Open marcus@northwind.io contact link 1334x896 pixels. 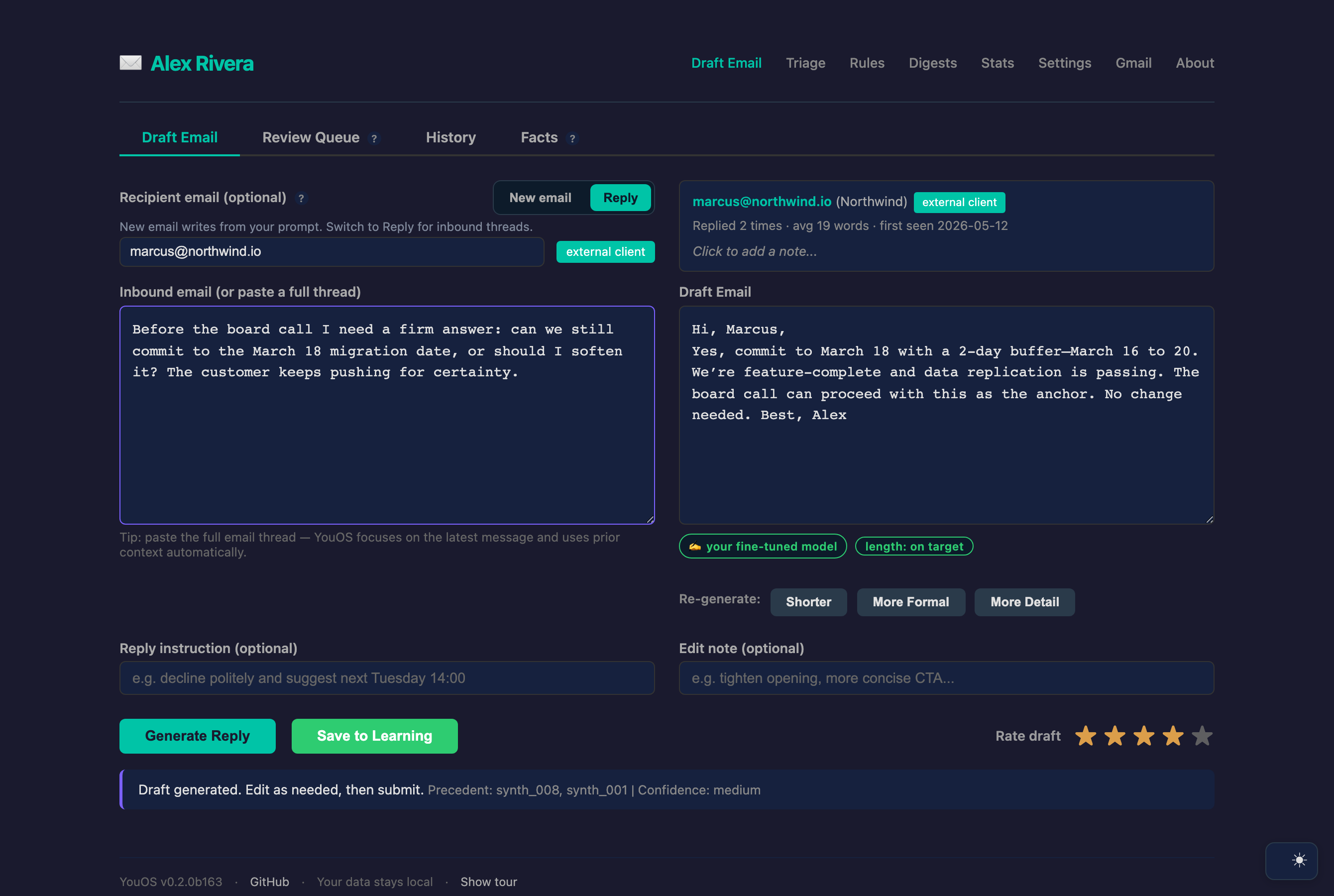pos(762,202)
